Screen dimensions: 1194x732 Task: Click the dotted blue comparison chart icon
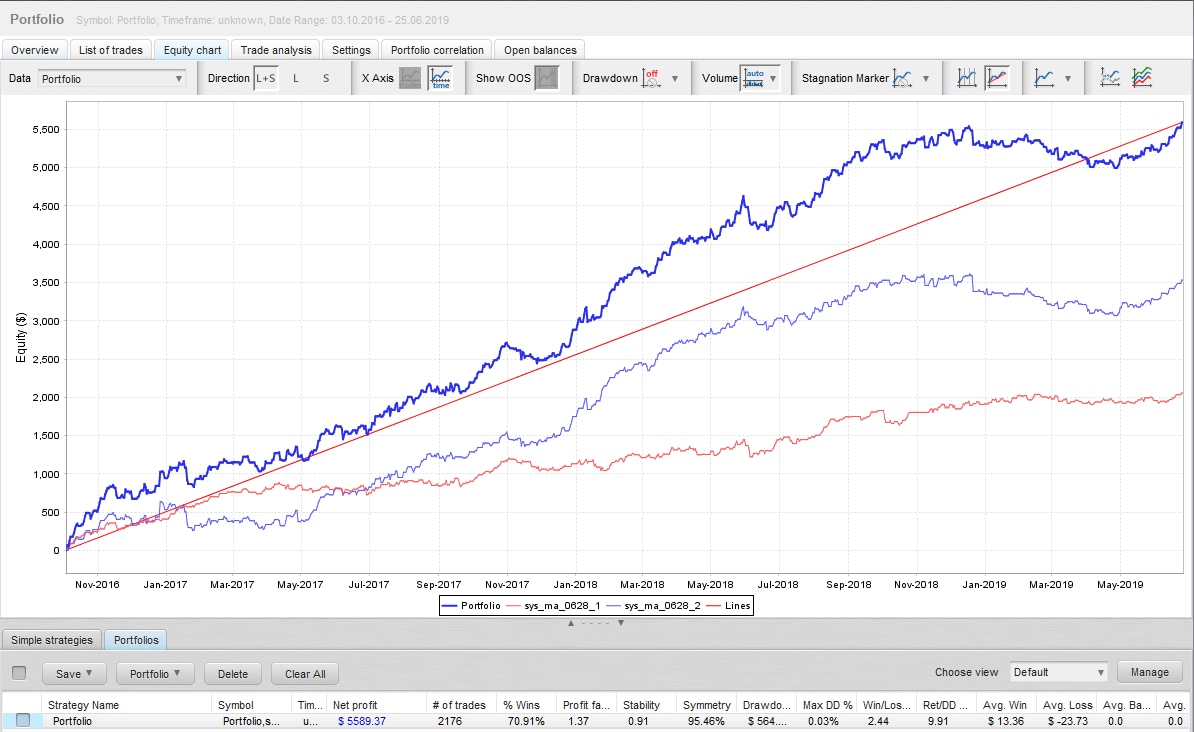(1110, 78)
